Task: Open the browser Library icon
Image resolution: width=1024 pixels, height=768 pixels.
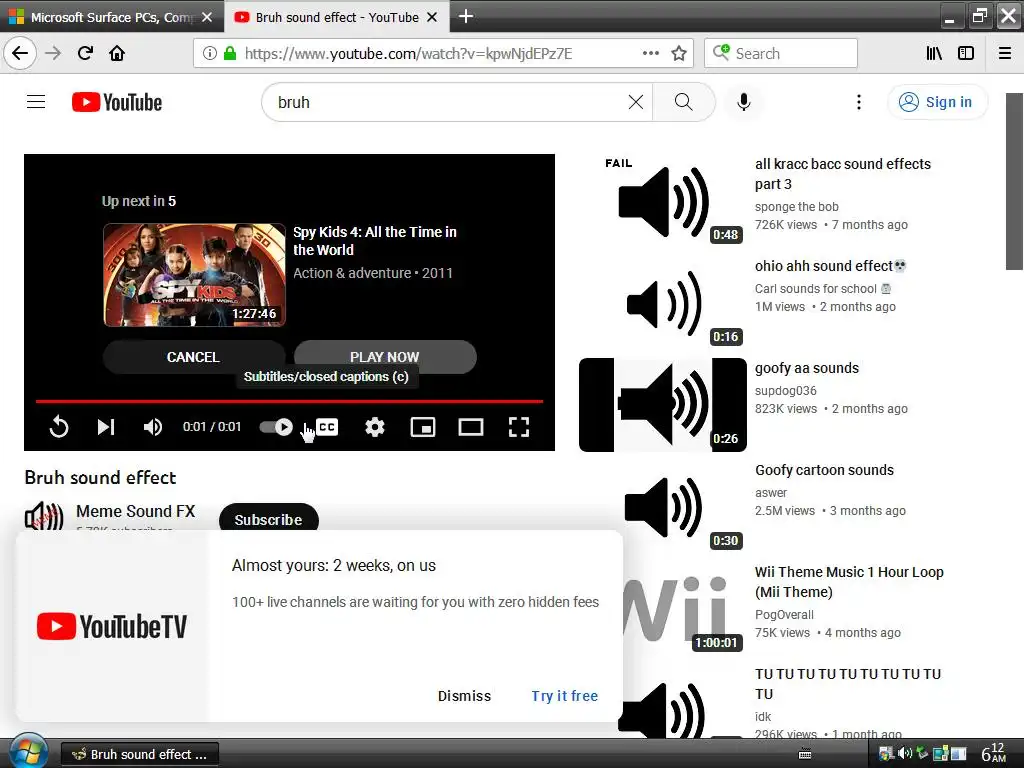Action: click(x=934, y=53)
